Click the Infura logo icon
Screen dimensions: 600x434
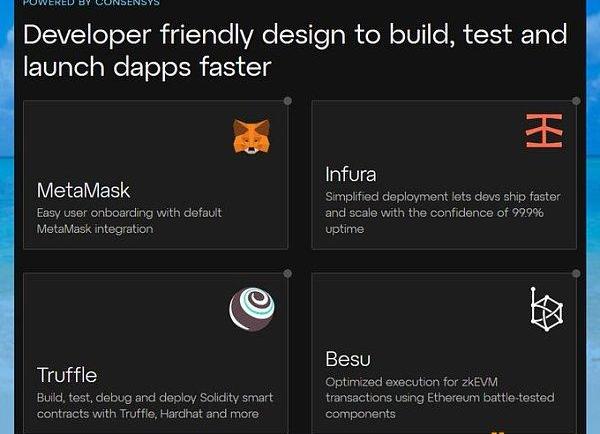544,131
